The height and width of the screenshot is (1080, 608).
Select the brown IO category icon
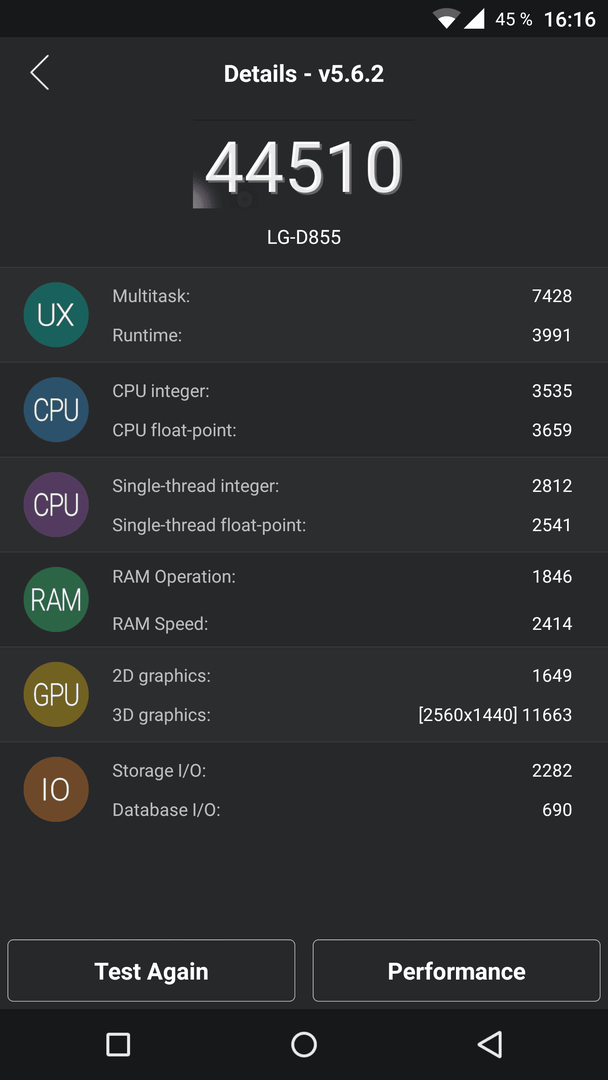click(x=56, y=789)
